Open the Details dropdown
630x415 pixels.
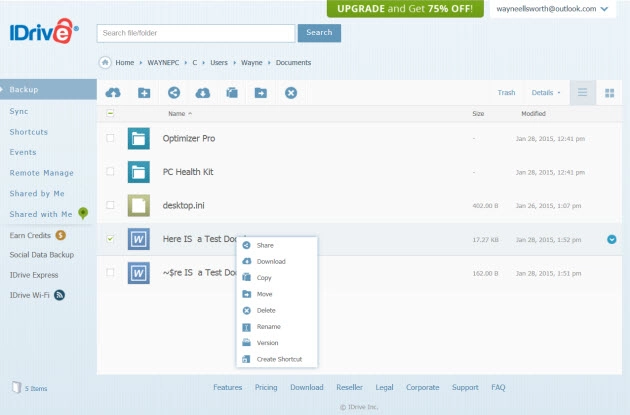pyautogui.click(x=546, y=93)
